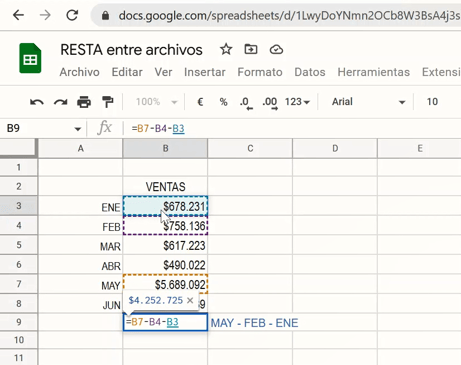This screenshot has height=365, width=461.
Task: Click cell with $617.223
Action: (165, 245)
